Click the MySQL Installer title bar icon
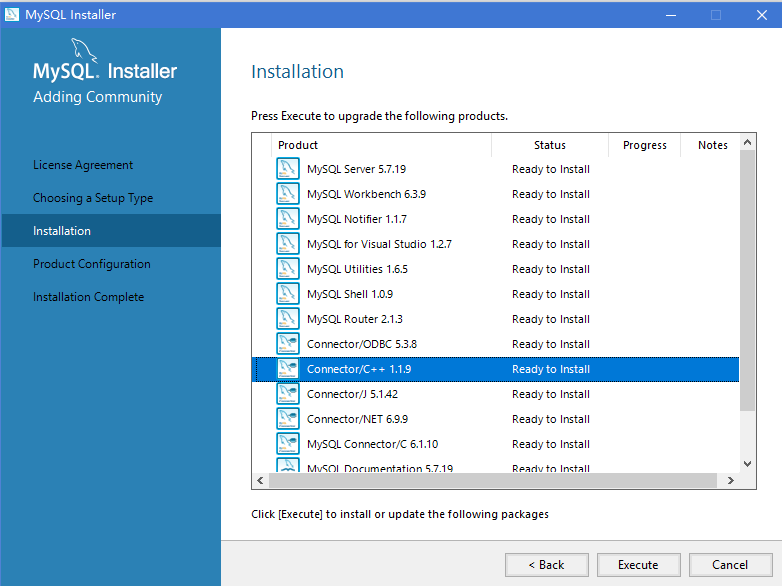The image size is (782, 586). tap(11, 14)
